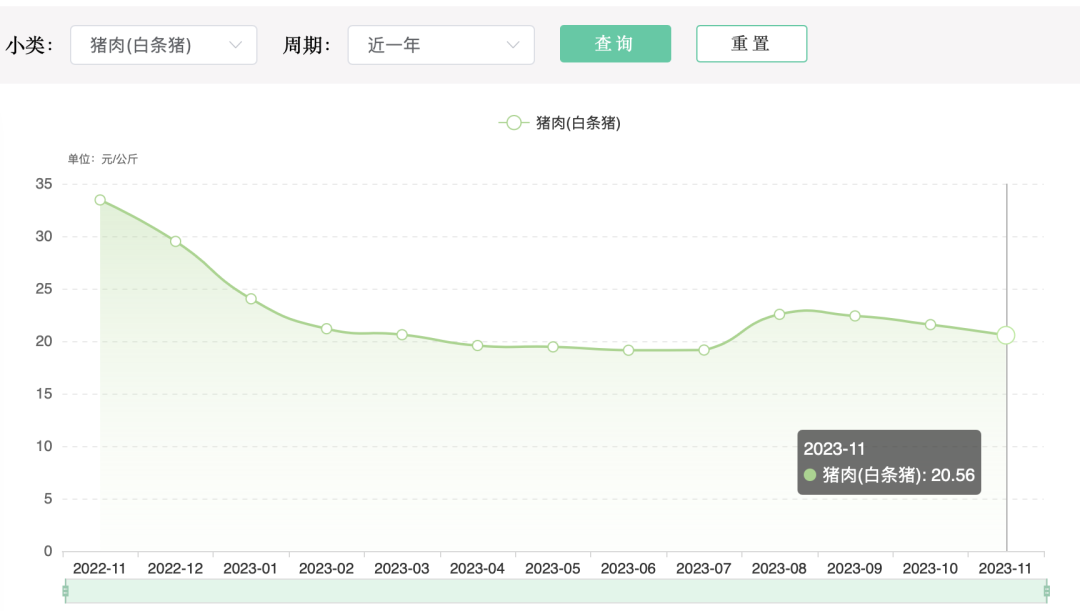Click the 2023-05 data point to toggle its tooltip
Viewport: 1080px width, 611px height.
click(x=551, y=347)
